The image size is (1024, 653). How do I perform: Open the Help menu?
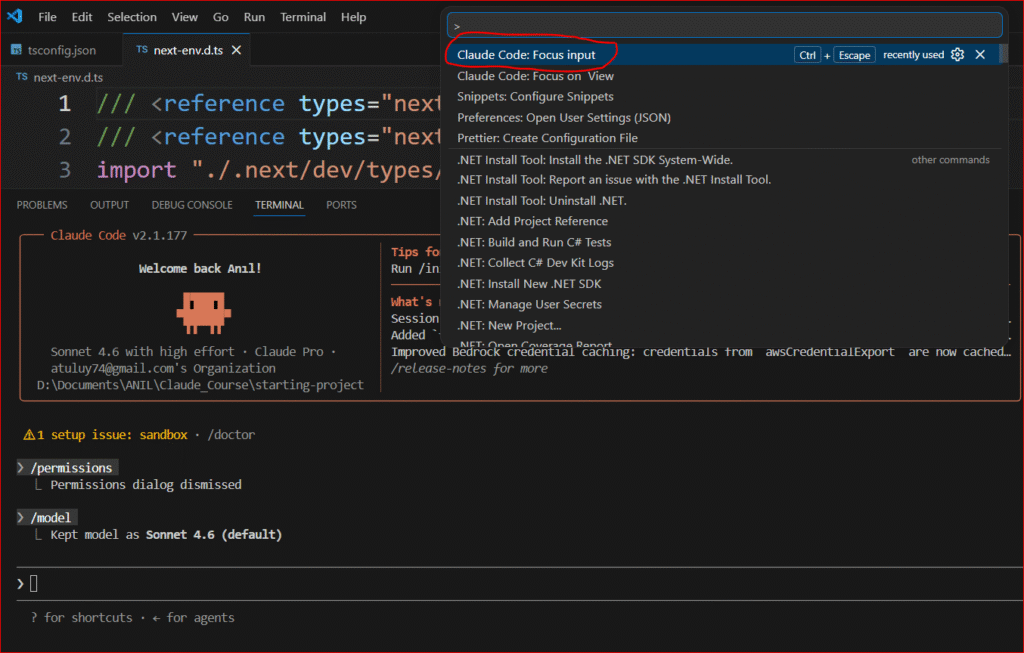tap(353, 17)
